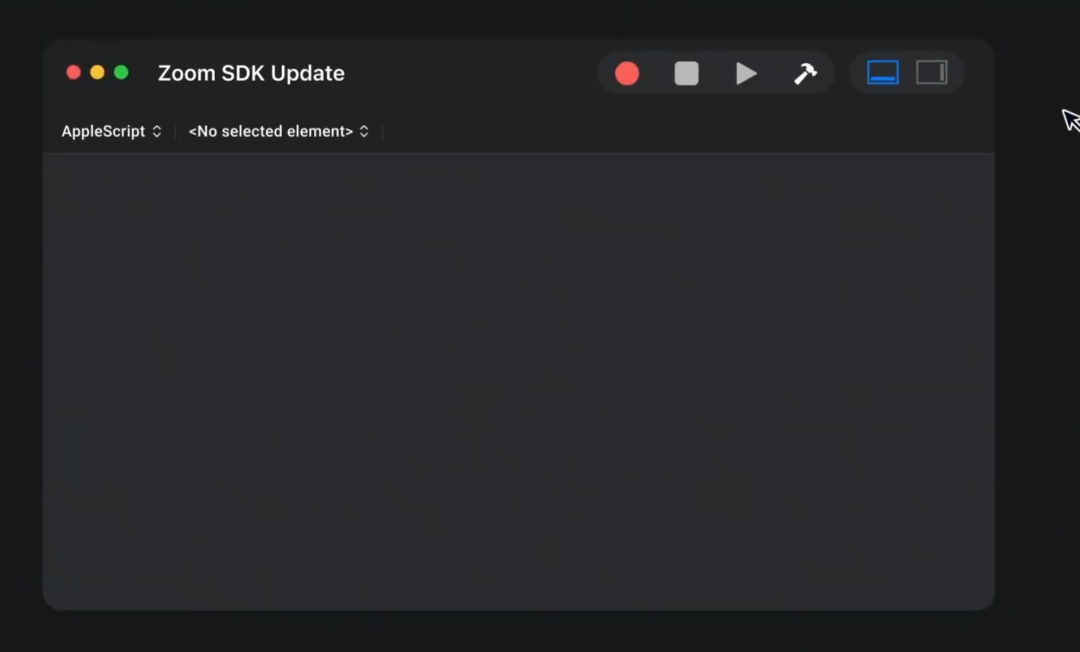The image size is (1080, 652).
Task: Click the gap between Compile and view buttons
Action: click(842, 73)
